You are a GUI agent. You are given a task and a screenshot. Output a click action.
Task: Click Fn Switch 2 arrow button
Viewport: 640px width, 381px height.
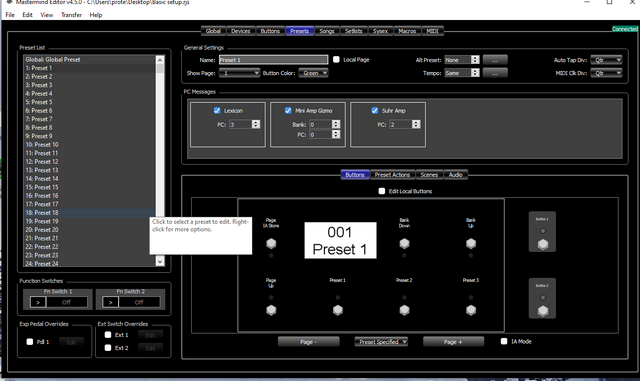pyautogui.click(x=110, y=302)
